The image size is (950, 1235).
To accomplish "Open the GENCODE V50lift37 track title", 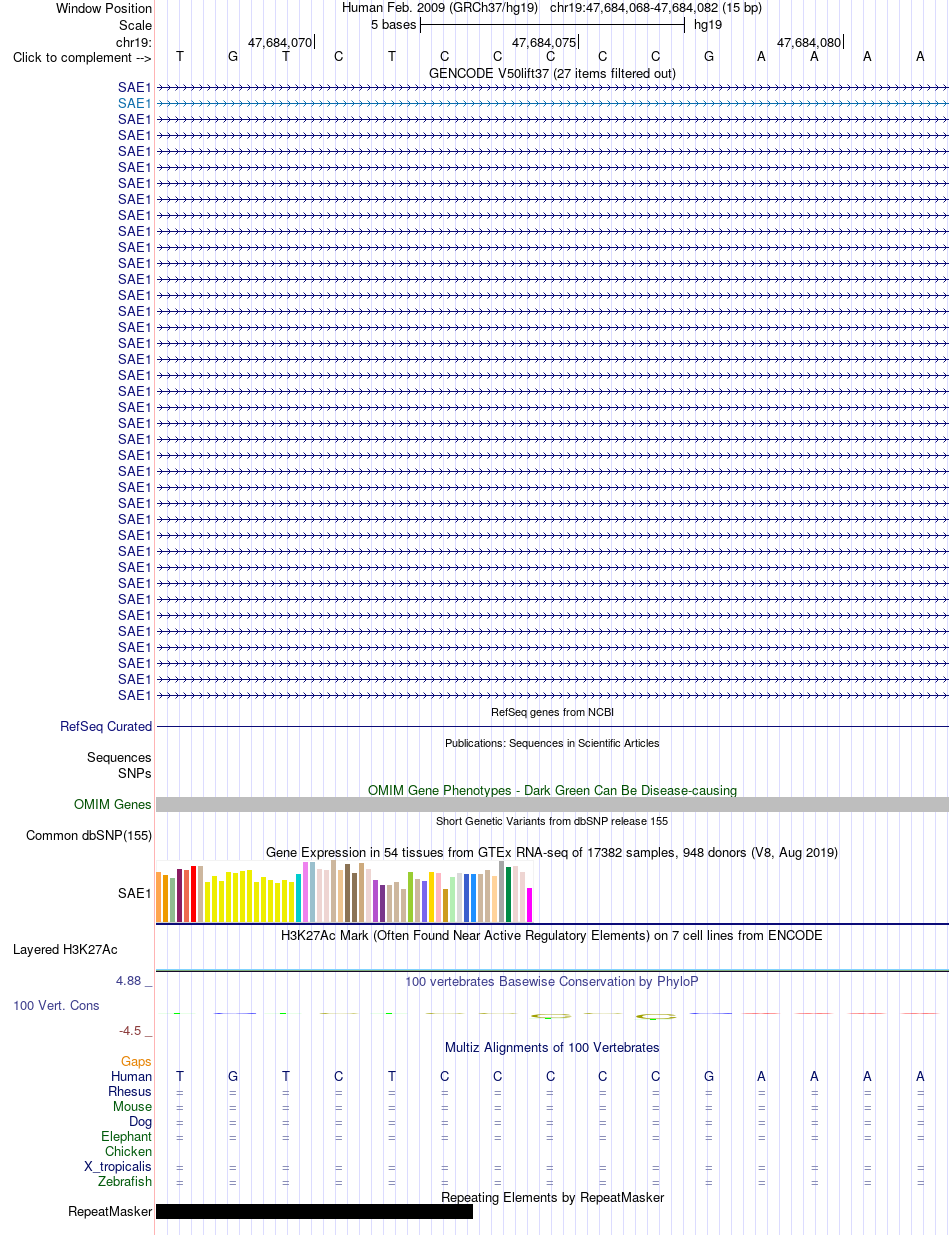I will 552,73.
